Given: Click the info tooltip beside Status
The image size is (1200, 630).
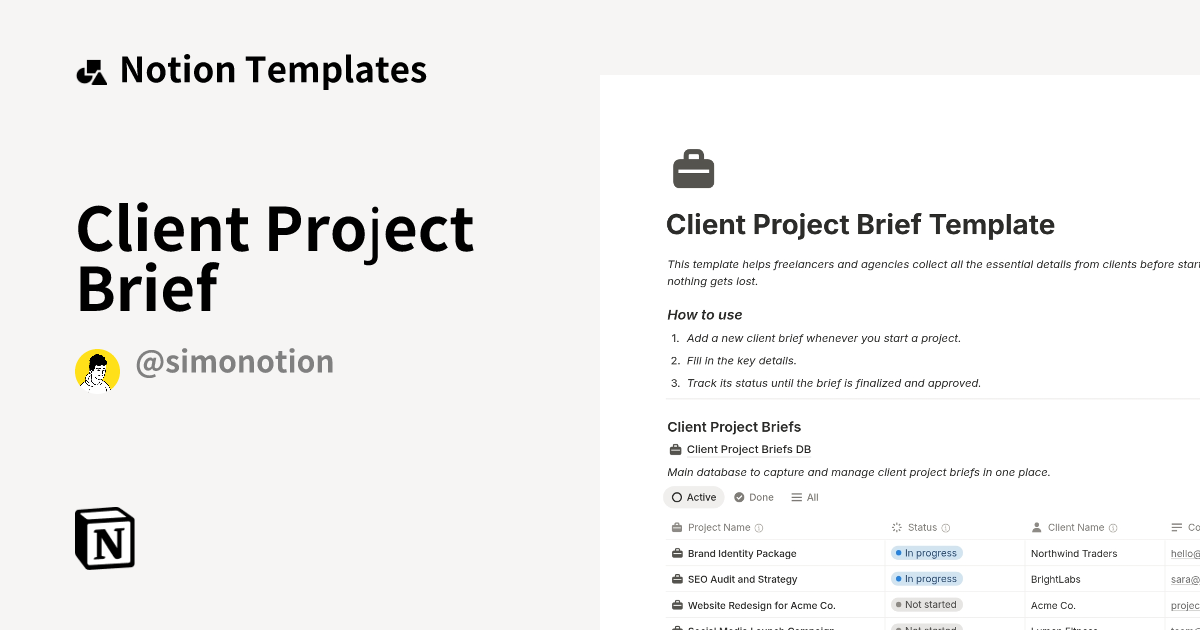Looking at the screenshot, I should point(948,527).
